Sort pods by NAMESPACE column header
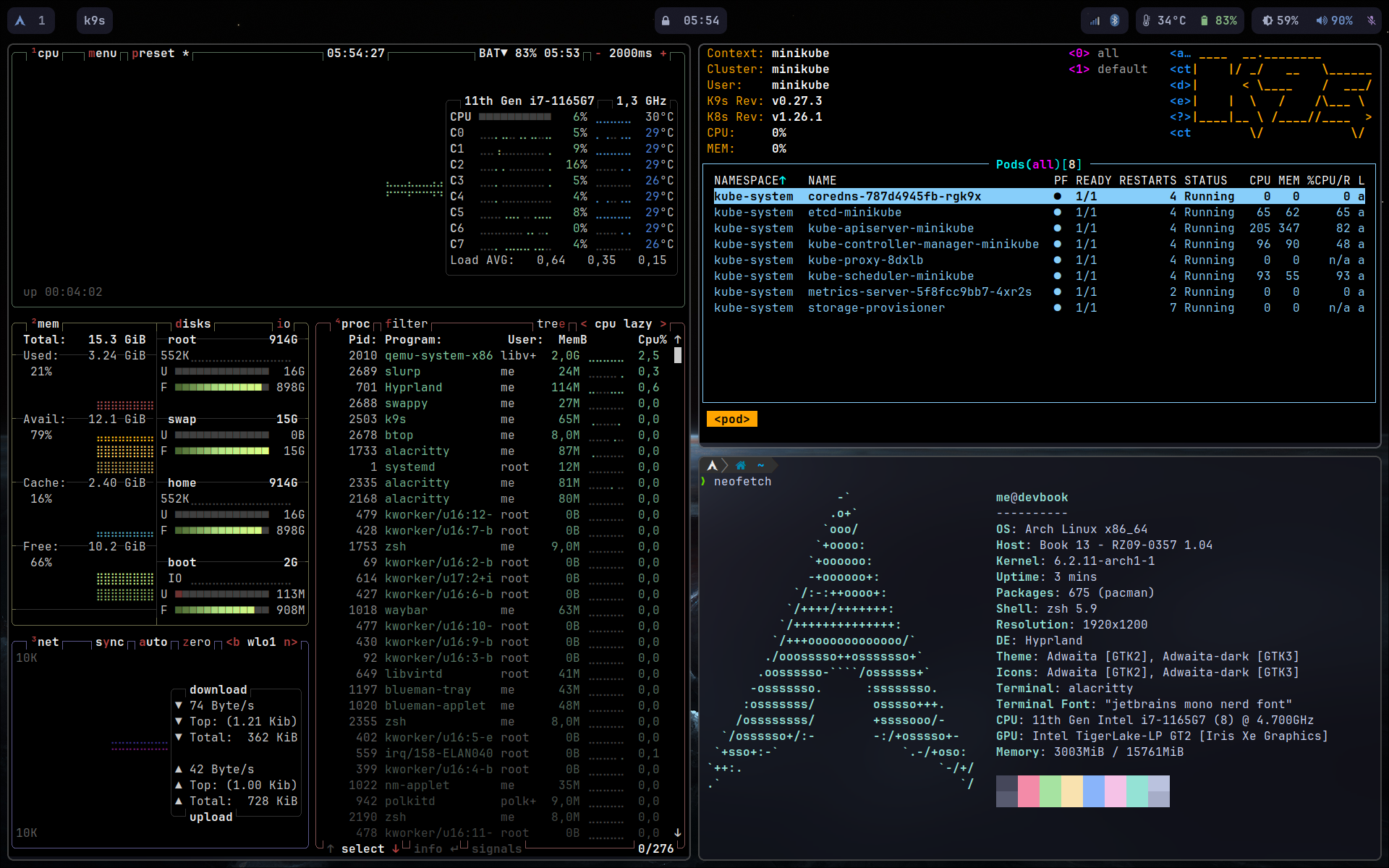This screenshot has width=1389, height=868. point(749,181)
